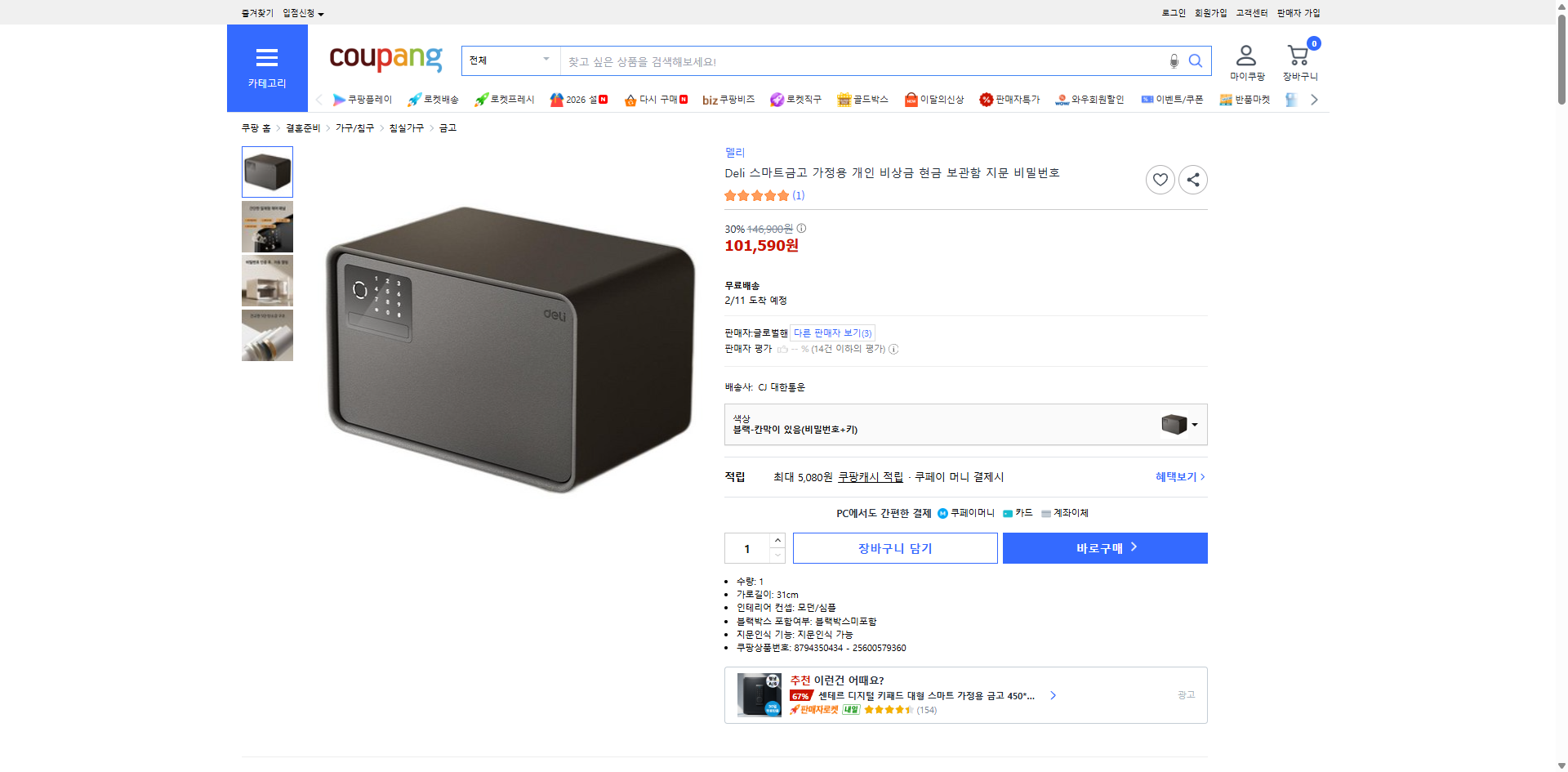Click the search magnifier icon
The width and height of the screenshot is (1568, 772).
point(1196,60)
